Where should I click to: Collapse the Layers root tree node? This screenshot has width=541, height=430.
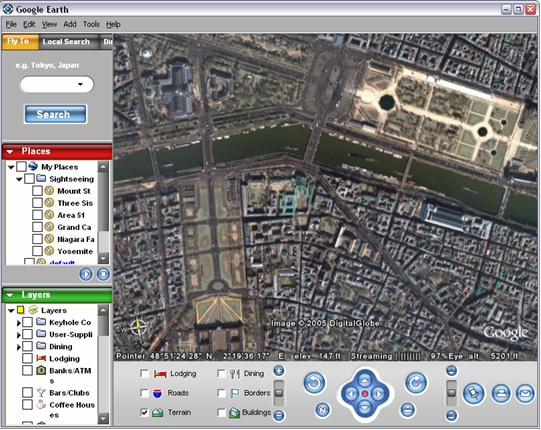click(x=11, y=311)
